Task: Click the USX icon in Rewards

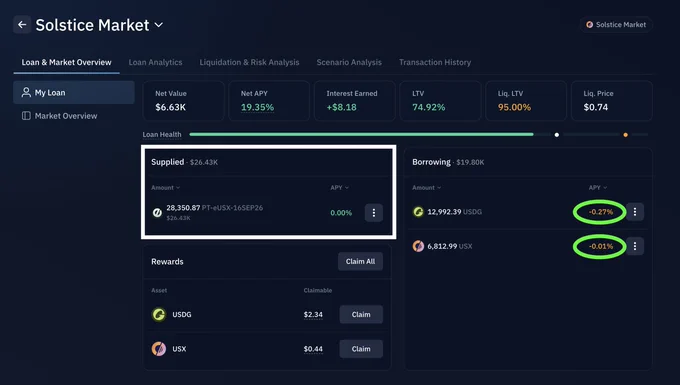Action: click(x=159, y=349)
